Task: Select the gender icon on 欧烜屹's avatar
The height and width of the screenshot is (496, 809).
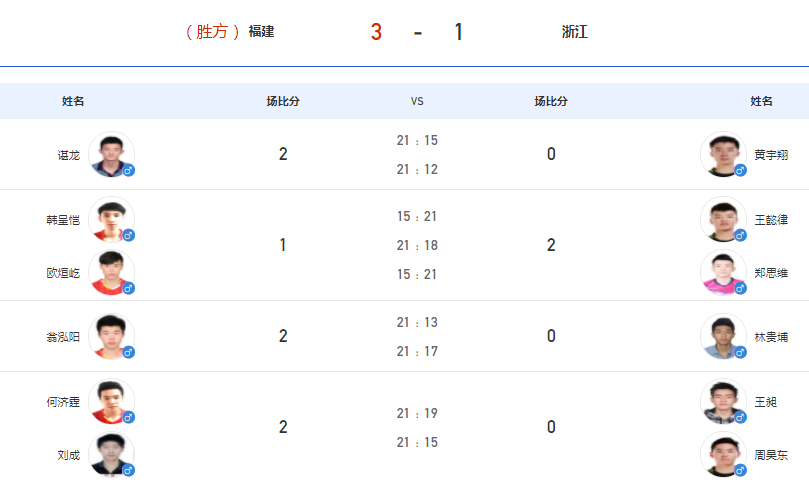Action: coord(128,288)
